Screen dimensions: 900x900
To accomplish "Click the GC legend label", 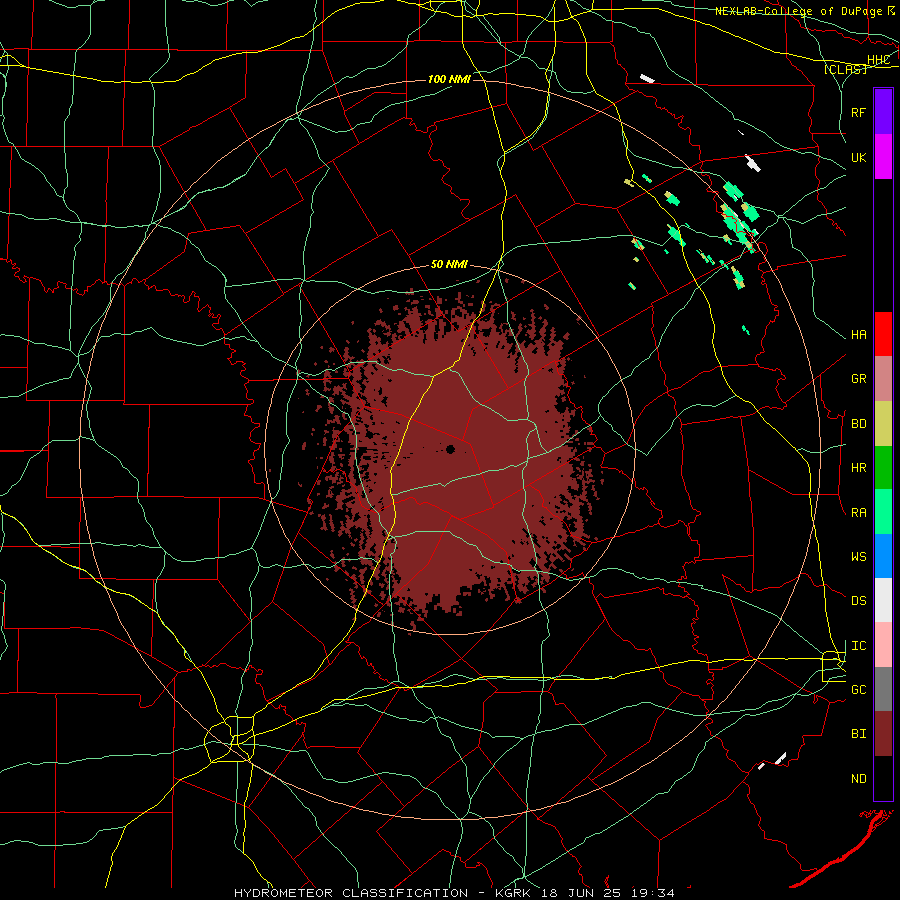I will coord(858,690).
